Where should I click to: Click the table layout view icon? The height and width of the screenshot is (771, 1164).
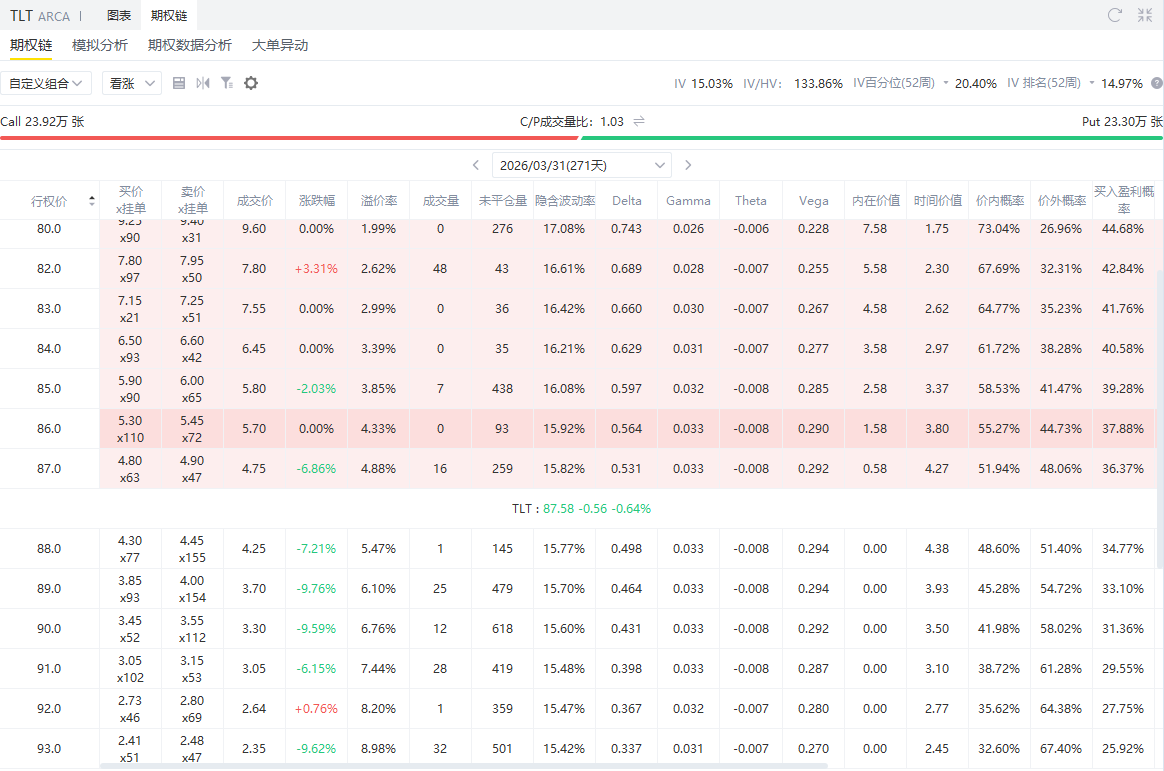coord(179,83)
